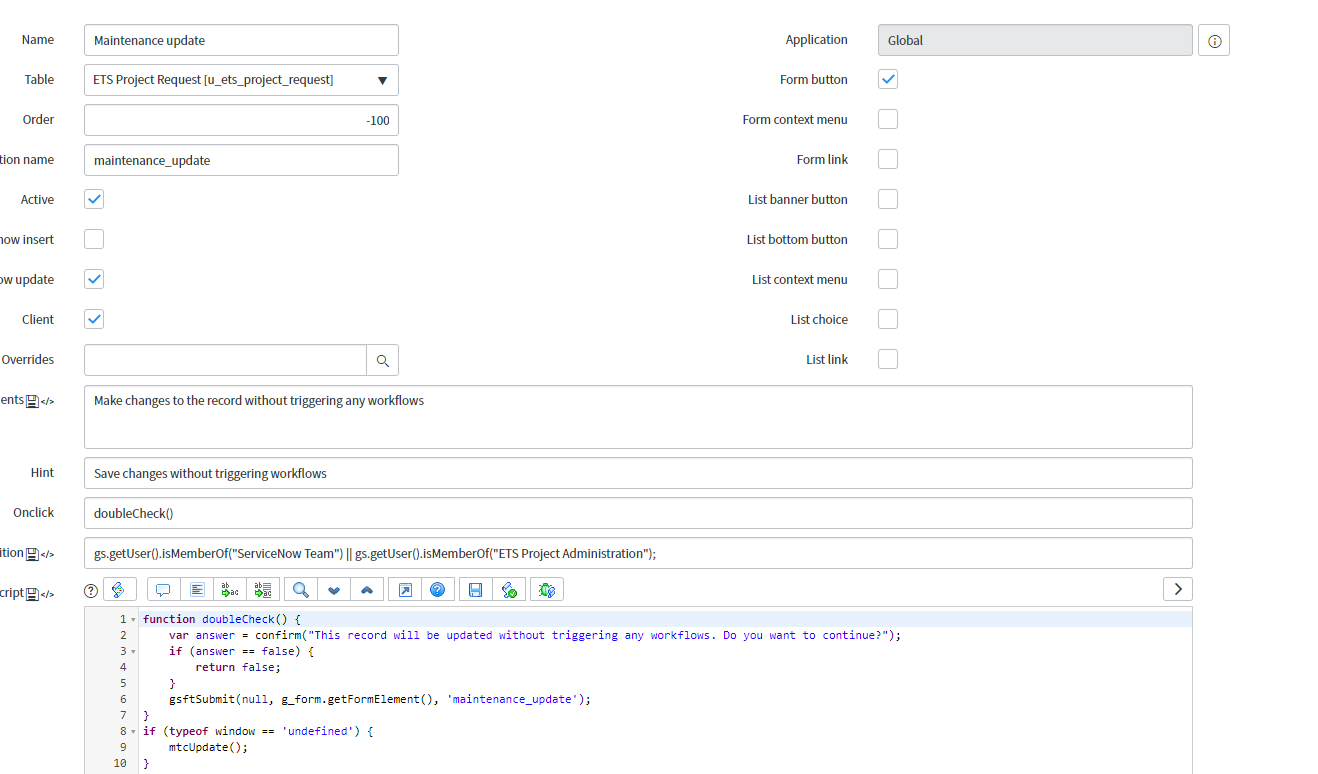Click the find previous up-arrow icon
Image resolution: width=1318 pixels, height=774 pixels.
point(367,590)
